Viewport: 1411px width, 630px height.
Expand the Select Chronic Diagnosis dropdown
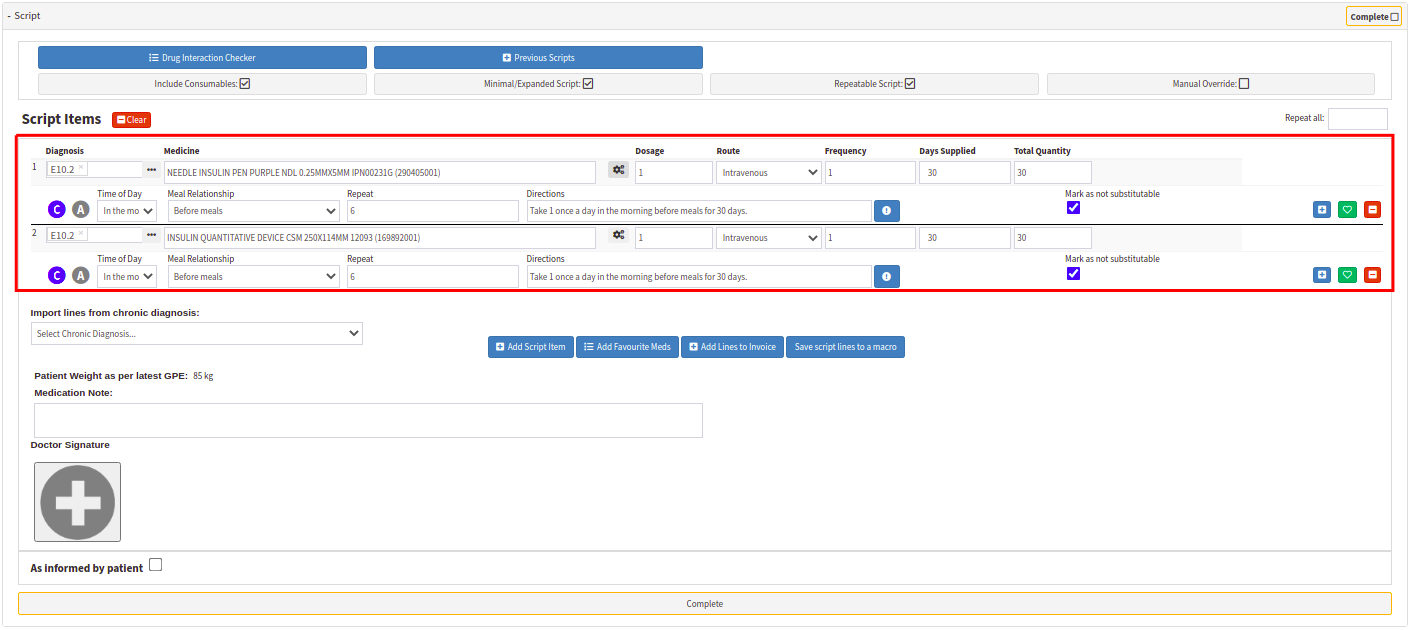[196, 333]
